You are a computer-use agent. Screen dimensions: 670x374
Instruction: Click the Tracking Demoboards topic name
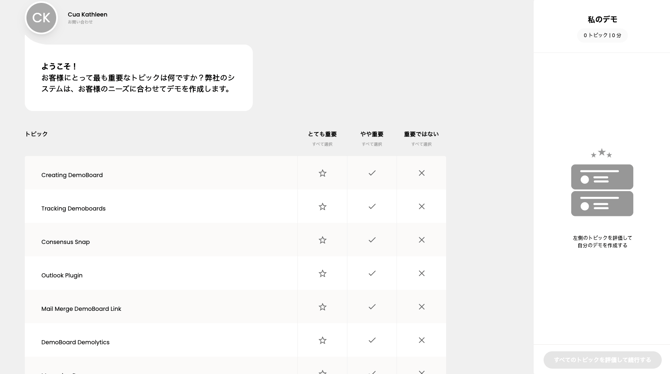73,209
